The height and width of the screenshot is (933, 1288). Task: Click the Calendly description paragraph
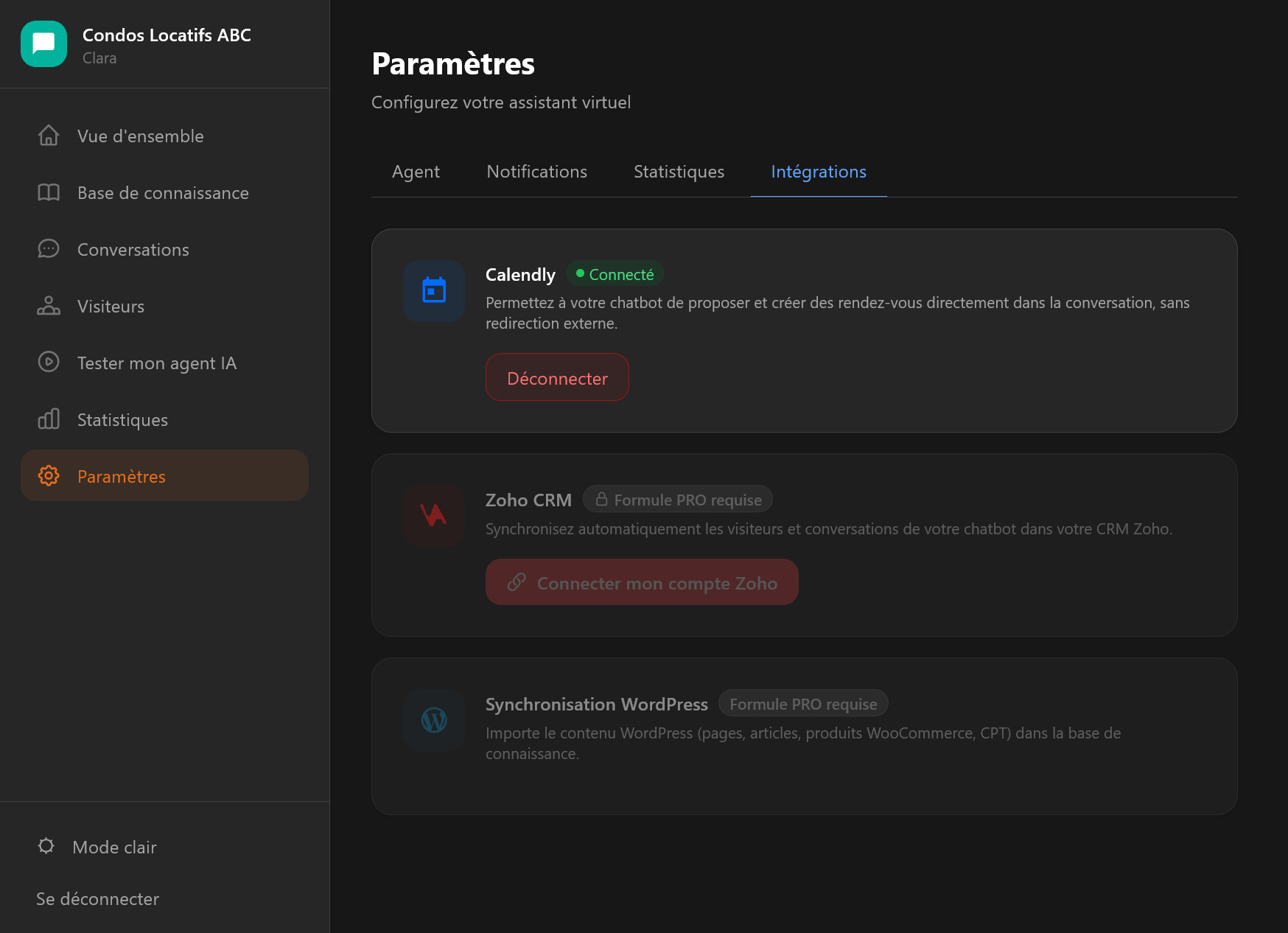coord(838,312)
